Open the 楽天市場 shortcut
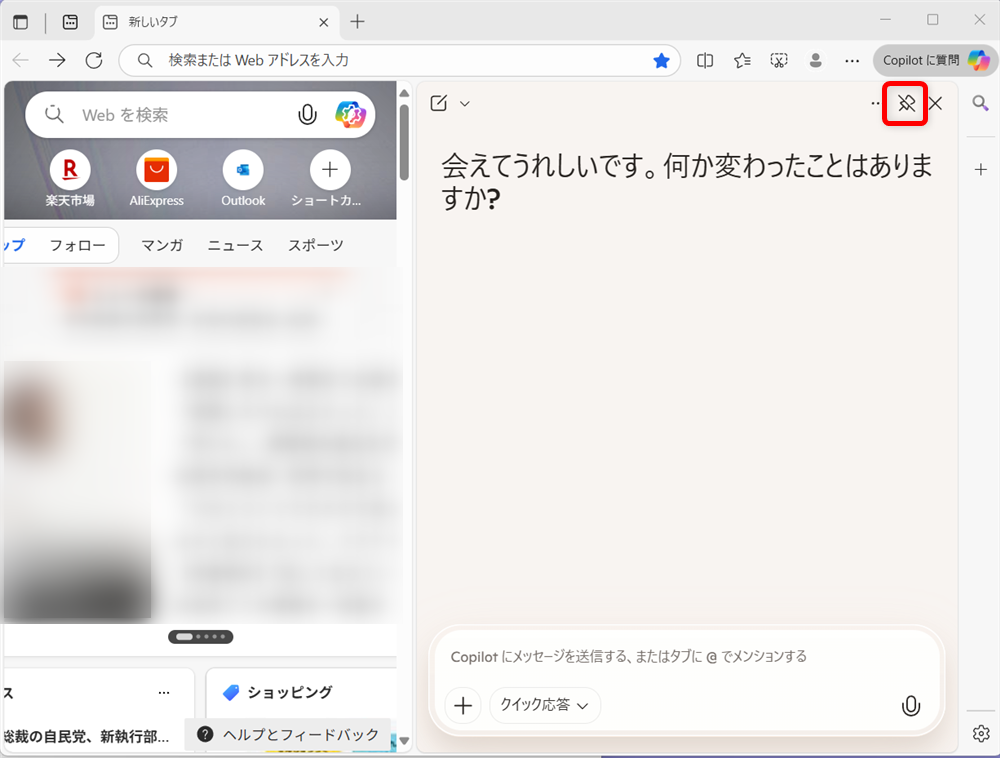Image resolution: width=1000 pixels, height=758 pixels. pos(70,172)
